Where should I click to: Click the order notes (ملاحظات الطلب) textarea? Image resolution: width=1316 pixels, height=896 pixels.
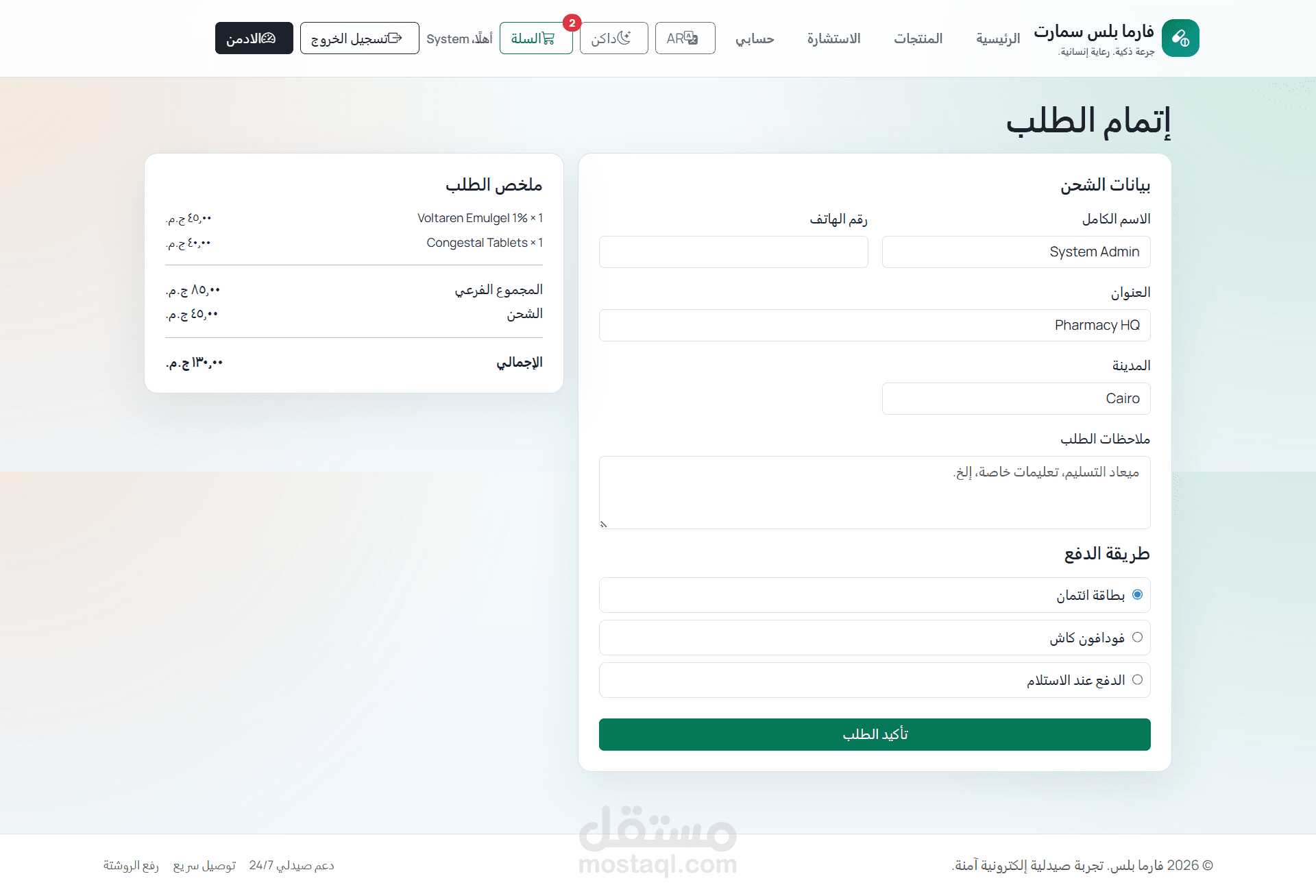(x=875, y=492)
